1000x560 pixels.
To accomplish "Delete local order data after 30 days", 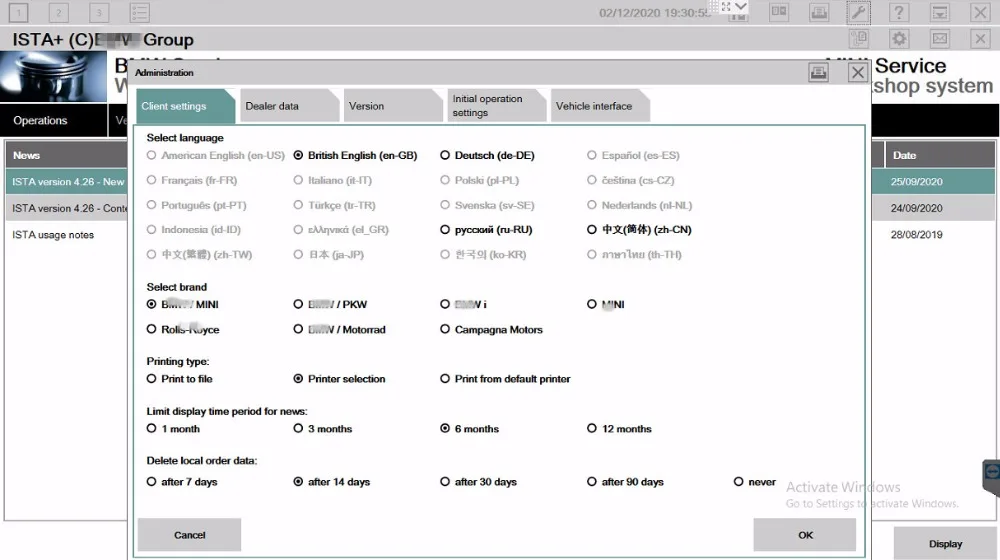I will coord(478,482).
